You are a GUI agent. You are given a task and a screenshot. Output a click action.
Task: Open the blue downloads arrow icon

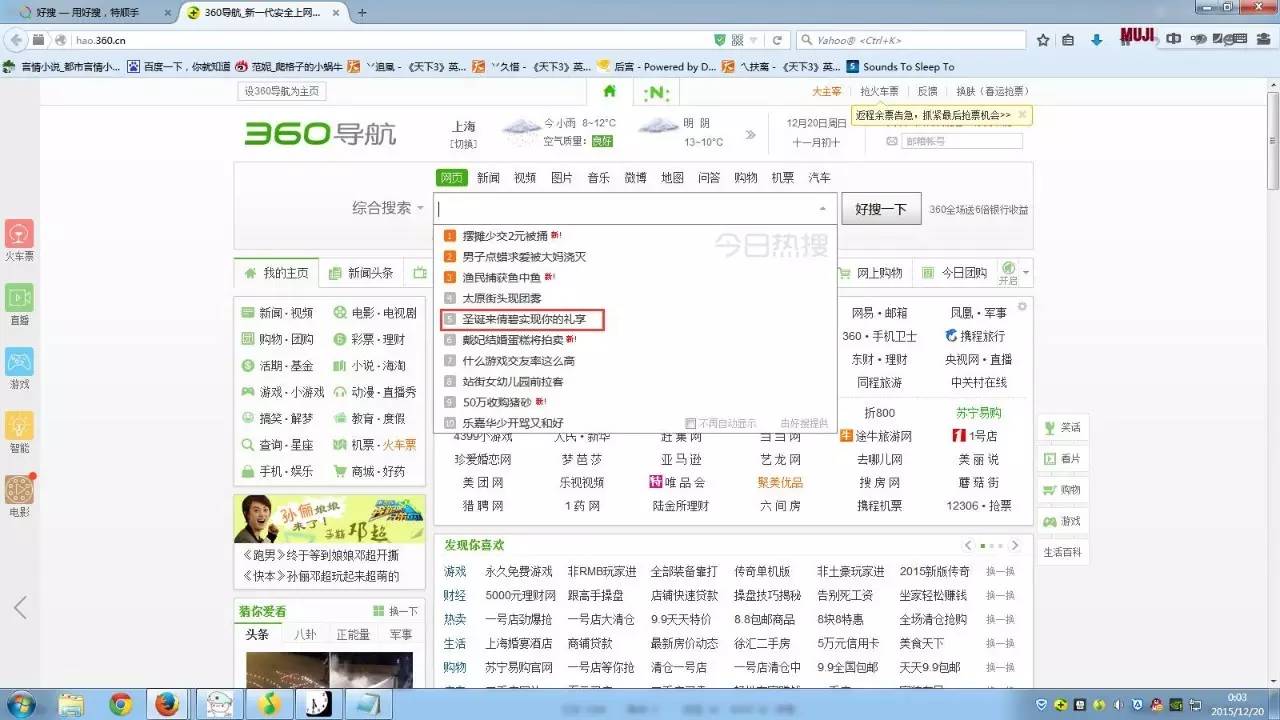click(x=1096, y=40)
